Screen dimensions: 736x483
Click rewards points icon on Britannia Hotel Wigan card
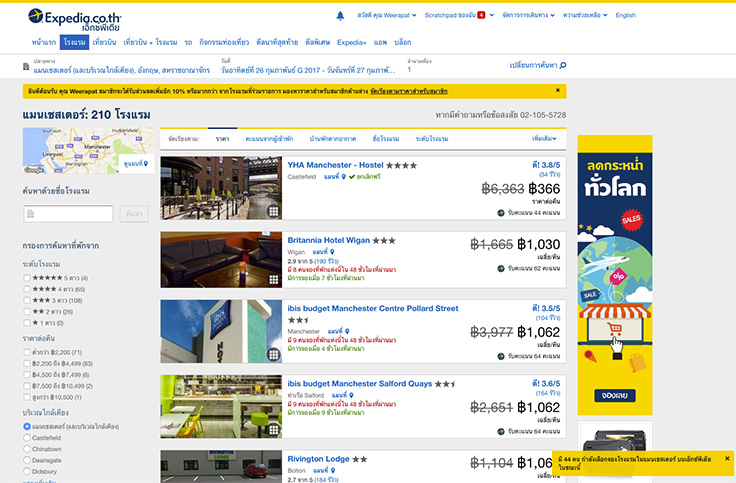501,268
